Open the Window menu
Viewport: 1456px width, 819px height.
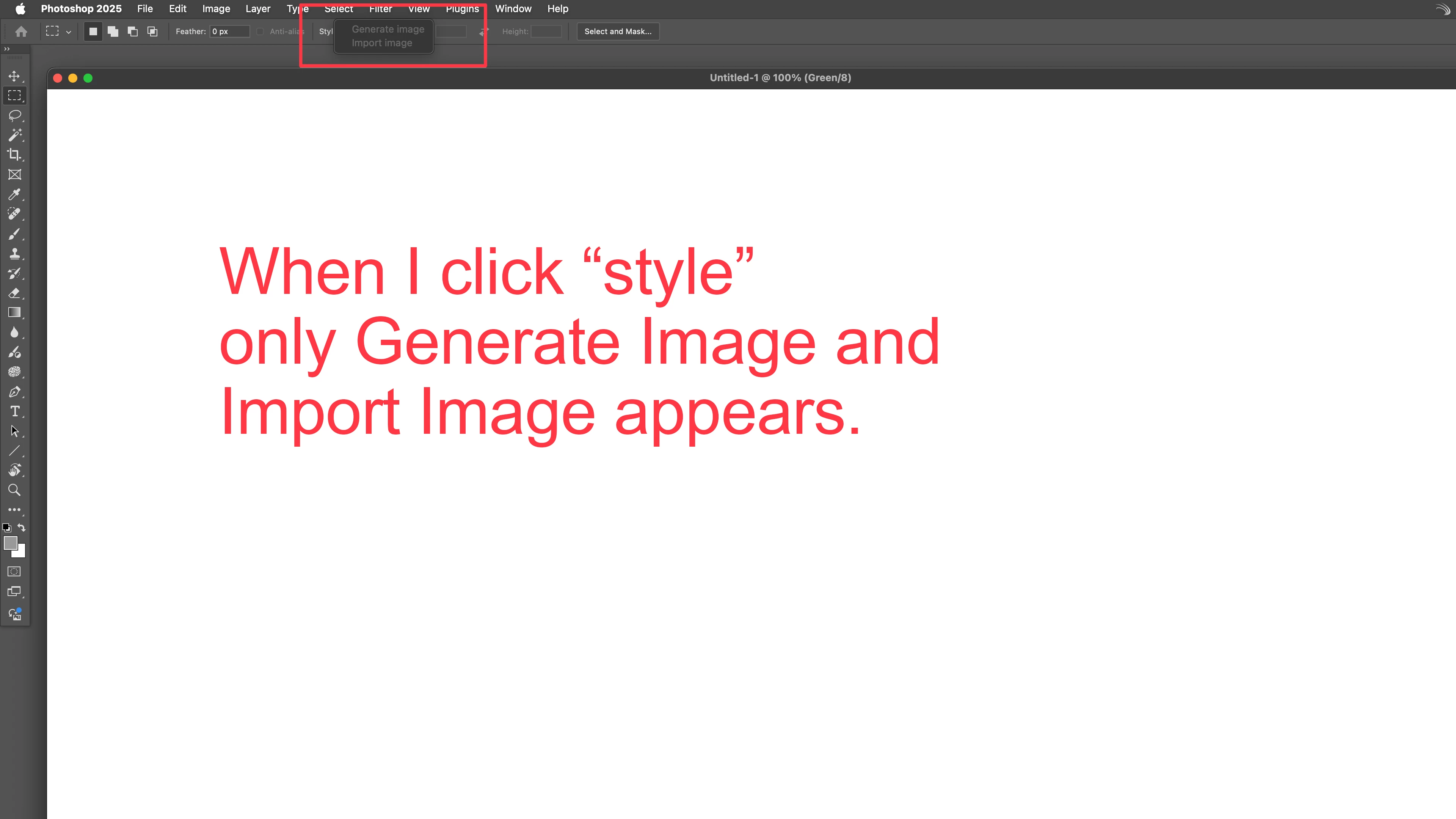[513, 9]
